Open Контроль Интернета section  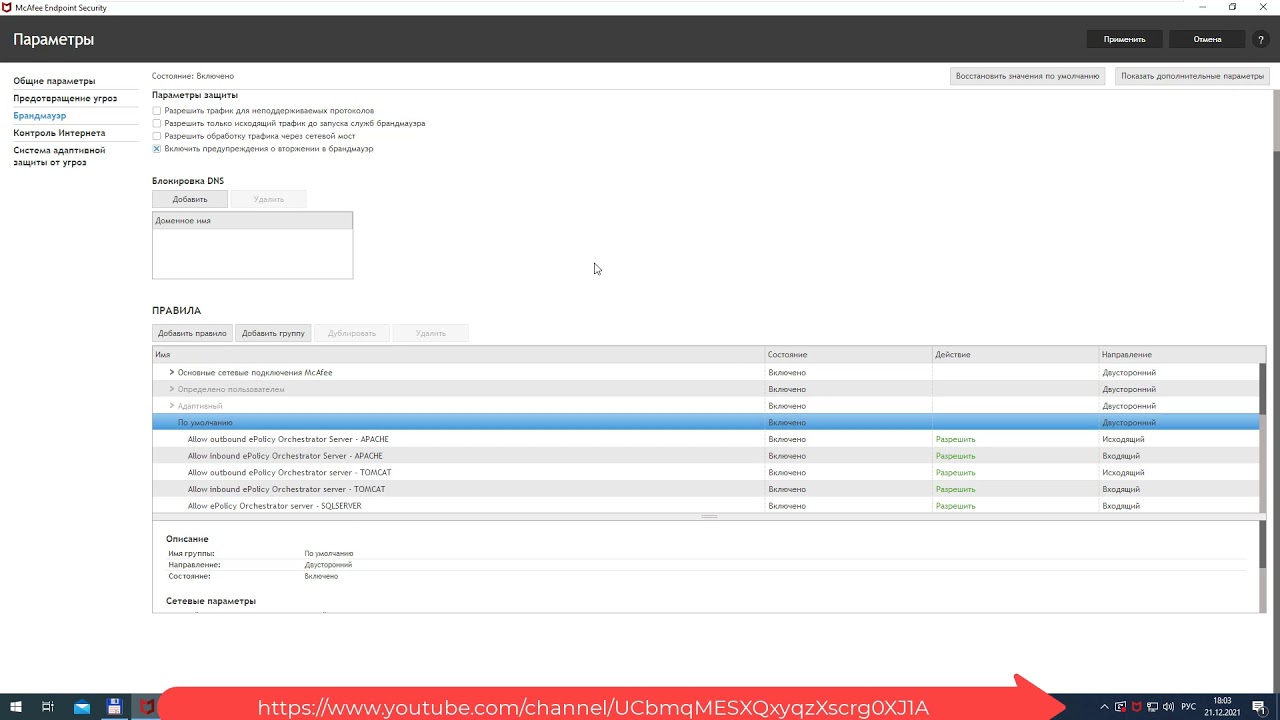(59, 133)
